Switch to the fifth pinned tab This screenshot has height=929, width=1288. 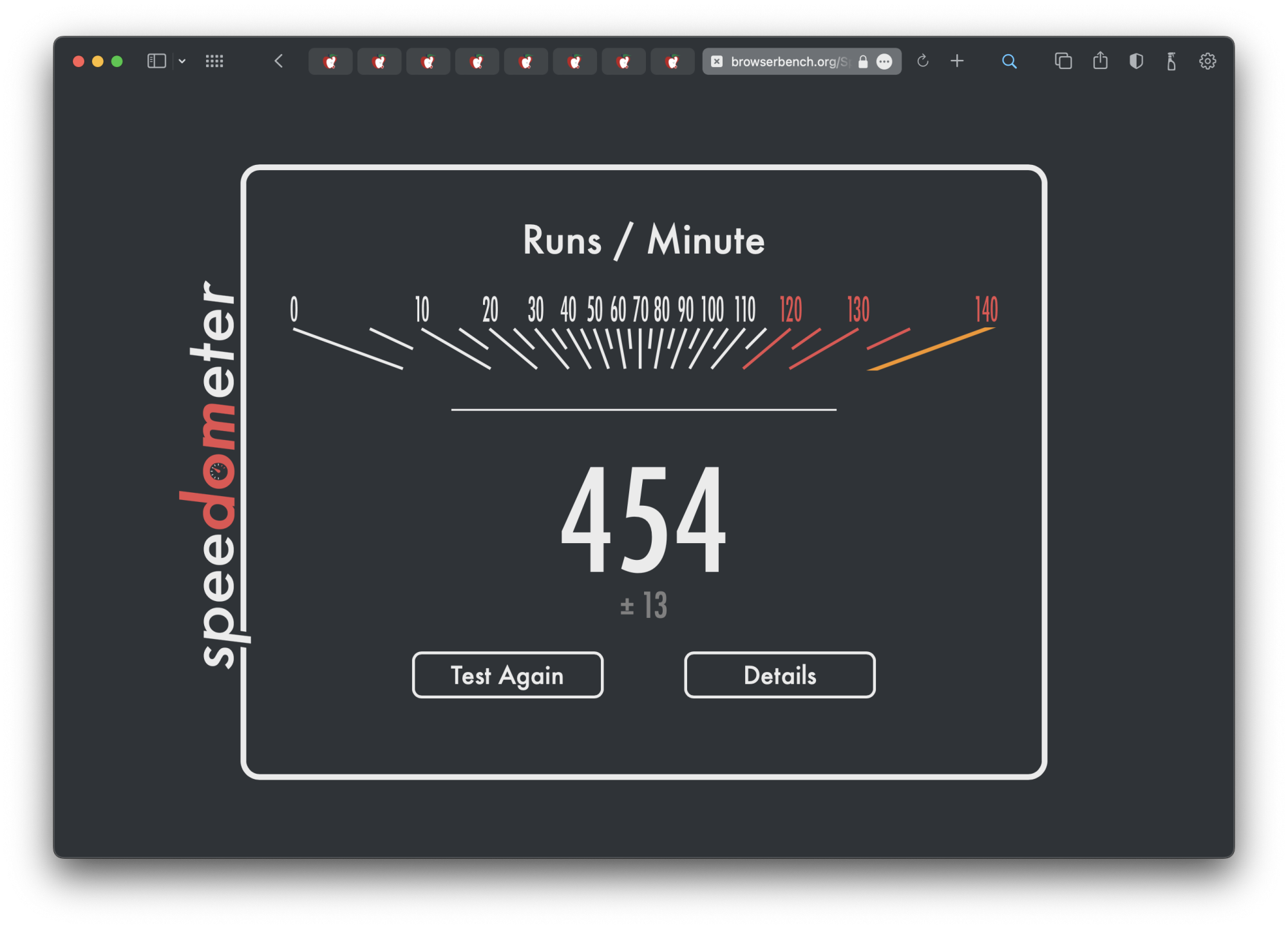click(x=526, y=62)
